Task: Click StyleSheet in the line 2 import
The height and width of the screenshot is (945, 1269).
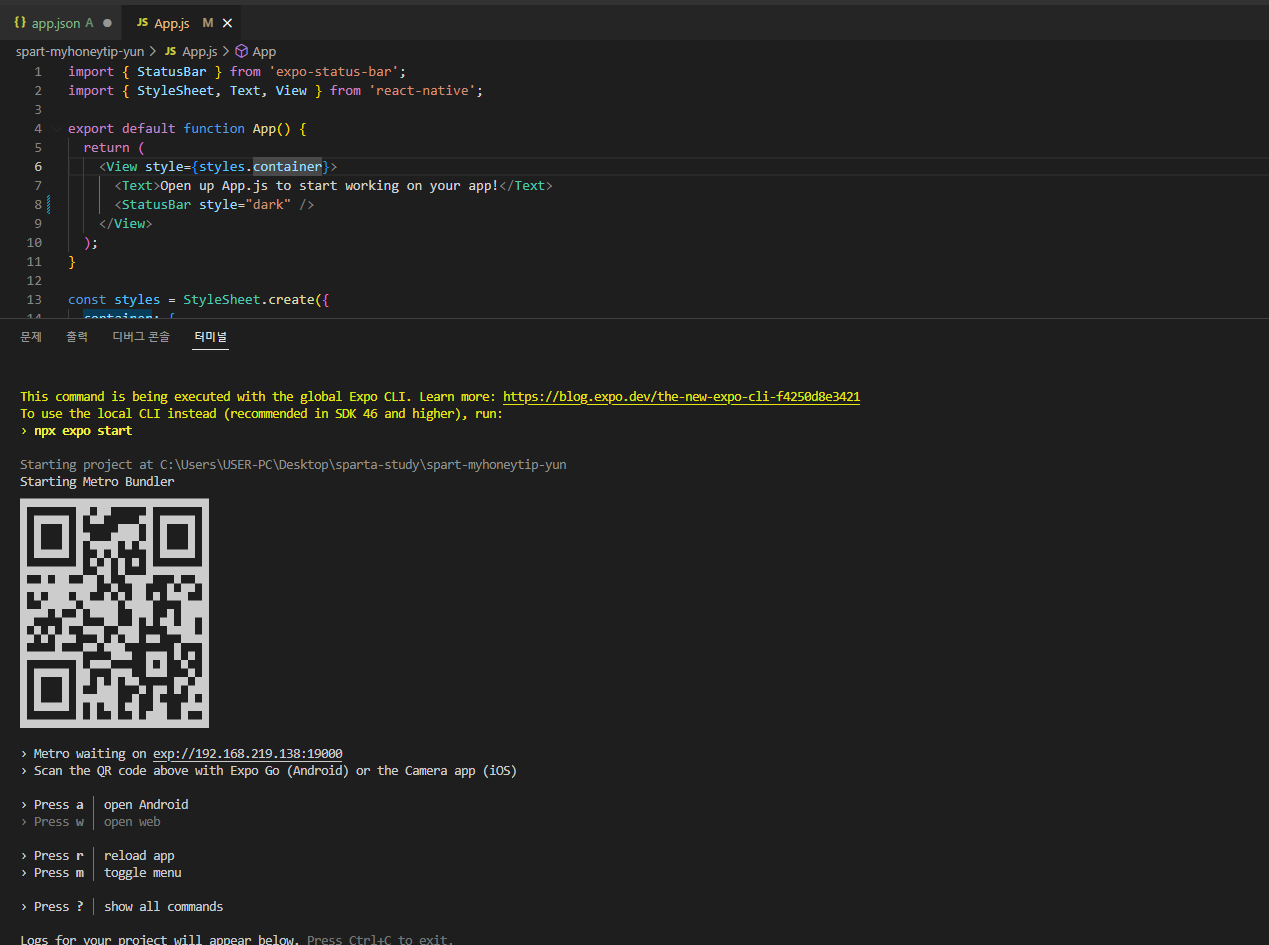Action: pos(175,91)
